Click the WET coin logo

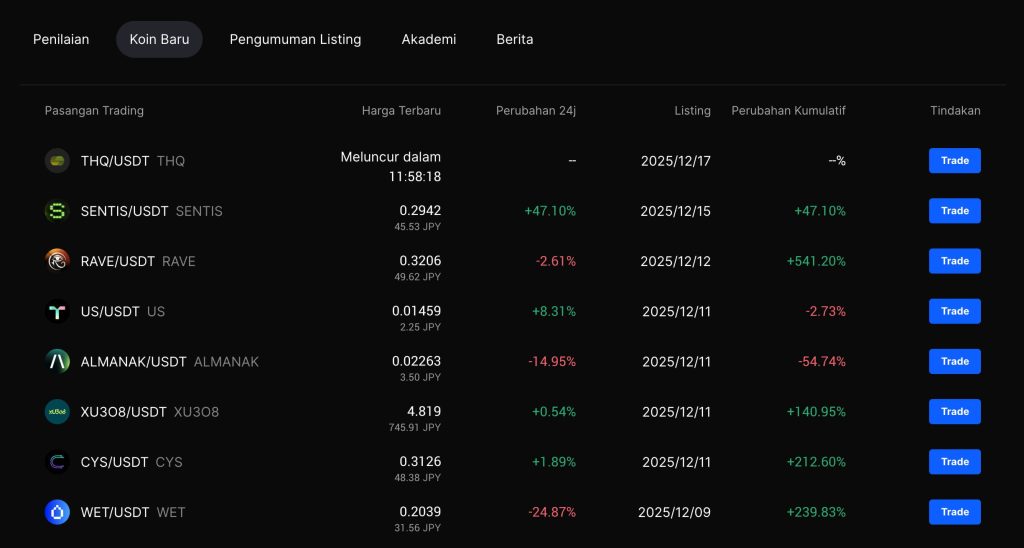coord(57,512)
